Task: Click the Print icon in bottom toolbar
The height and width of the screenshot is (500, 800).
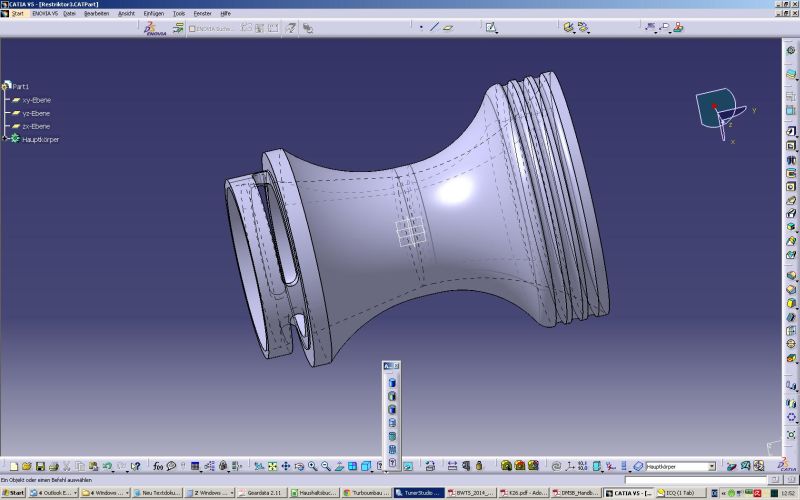Action: (53, 467)
